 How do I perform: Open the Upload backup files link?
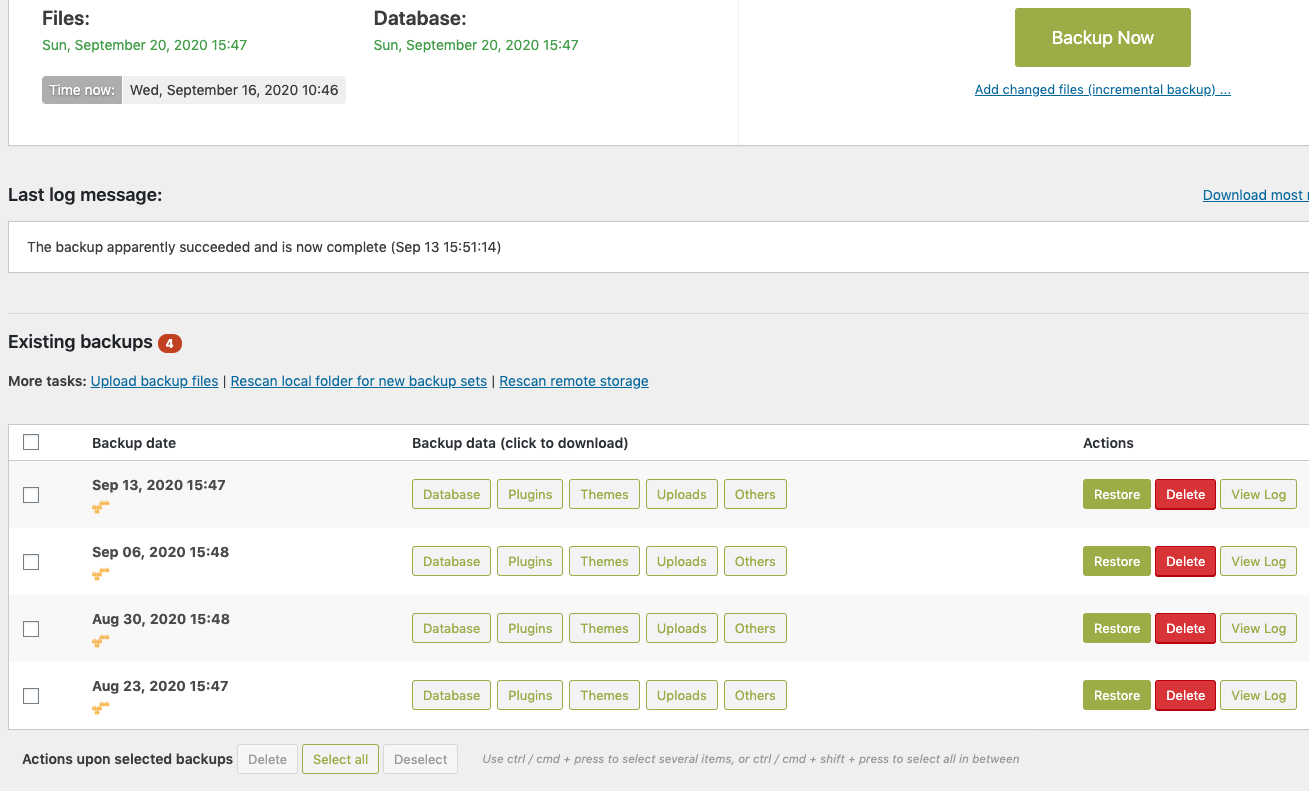[x=154, y=381]
